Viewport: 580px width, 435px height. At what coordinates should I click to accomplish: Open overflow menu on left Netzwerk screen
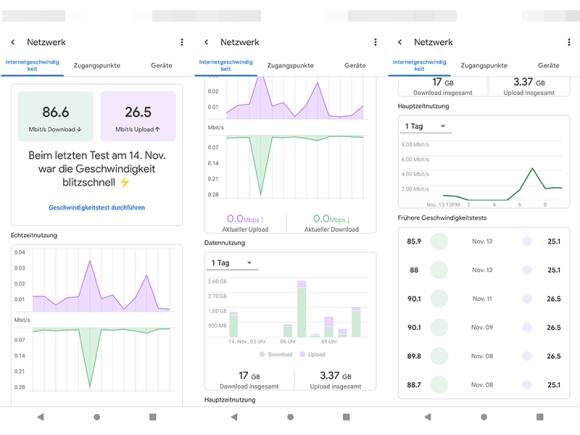182,42
